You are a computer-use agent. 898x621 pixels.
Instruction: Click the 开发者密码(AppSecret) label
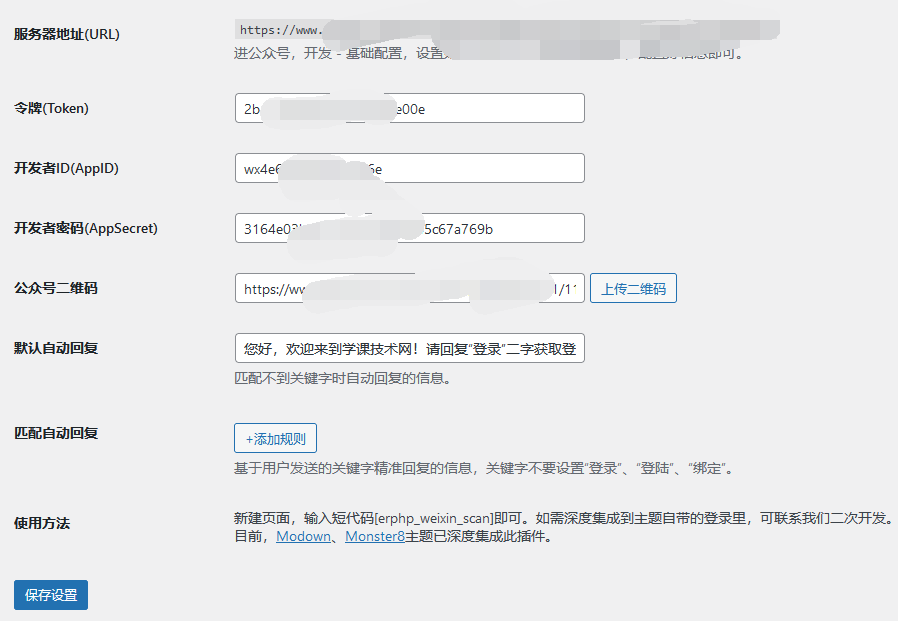click(x=83, y=228)
